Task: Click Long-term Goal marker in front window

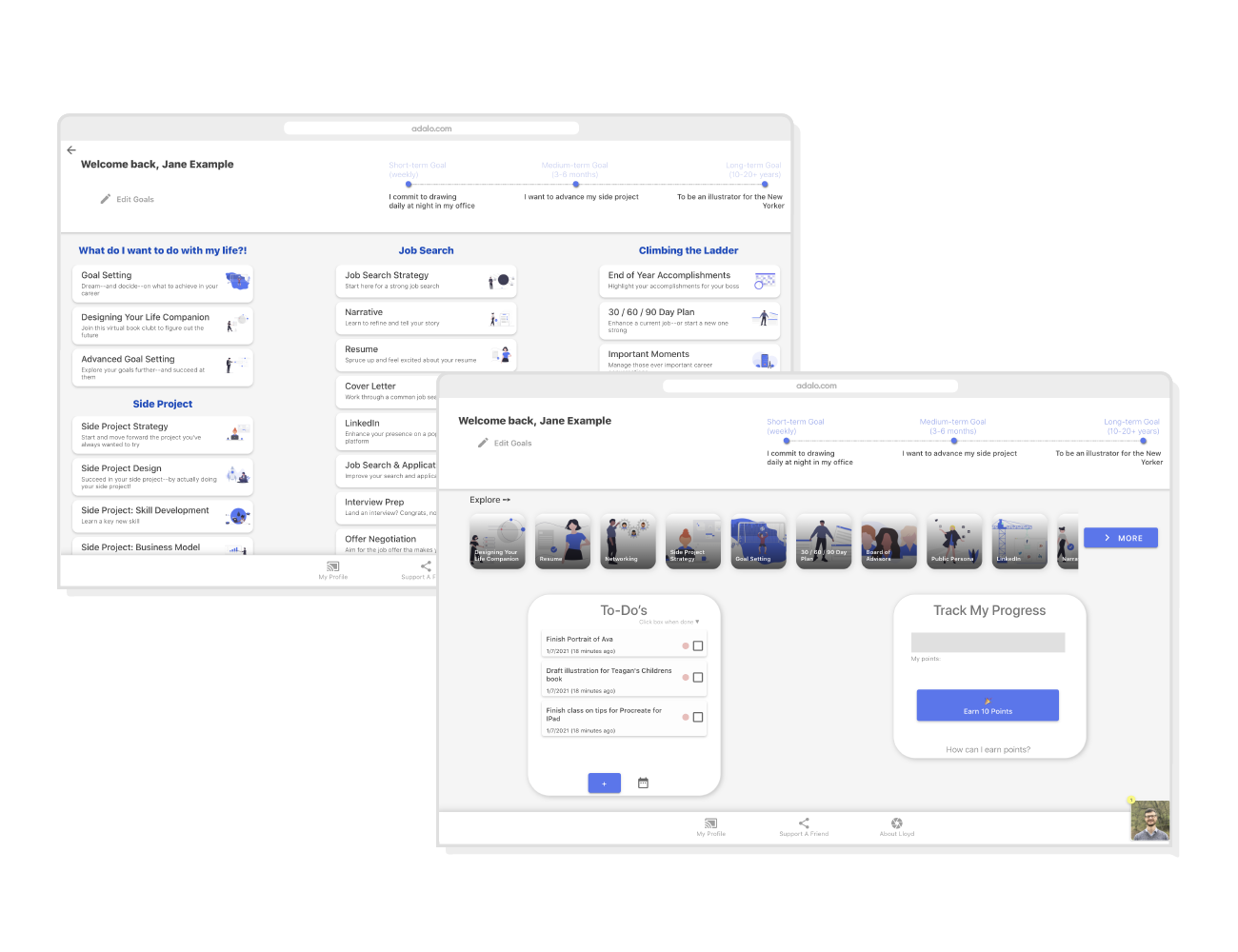Action: 1144,441
